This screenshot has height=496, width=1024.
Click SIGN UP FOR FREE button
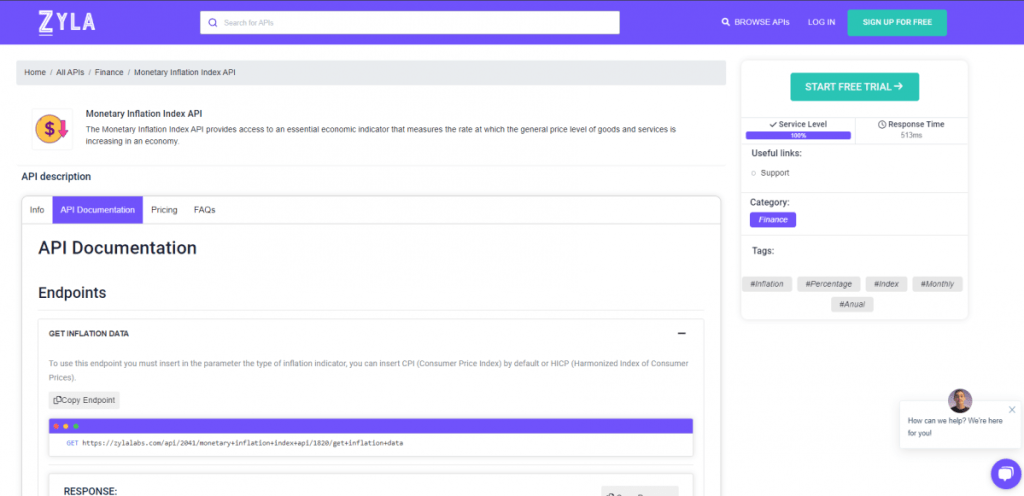point(897,22)
